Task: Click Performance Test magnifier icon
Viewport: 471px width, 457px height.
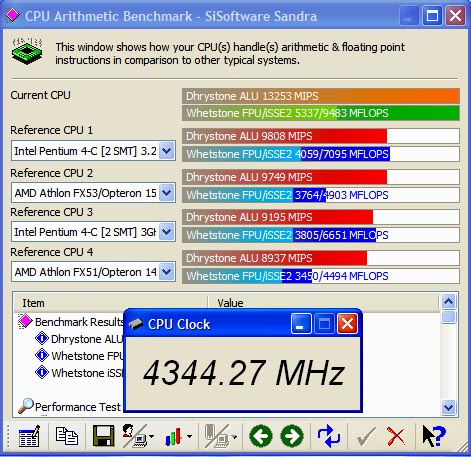Action: point(25,406)
